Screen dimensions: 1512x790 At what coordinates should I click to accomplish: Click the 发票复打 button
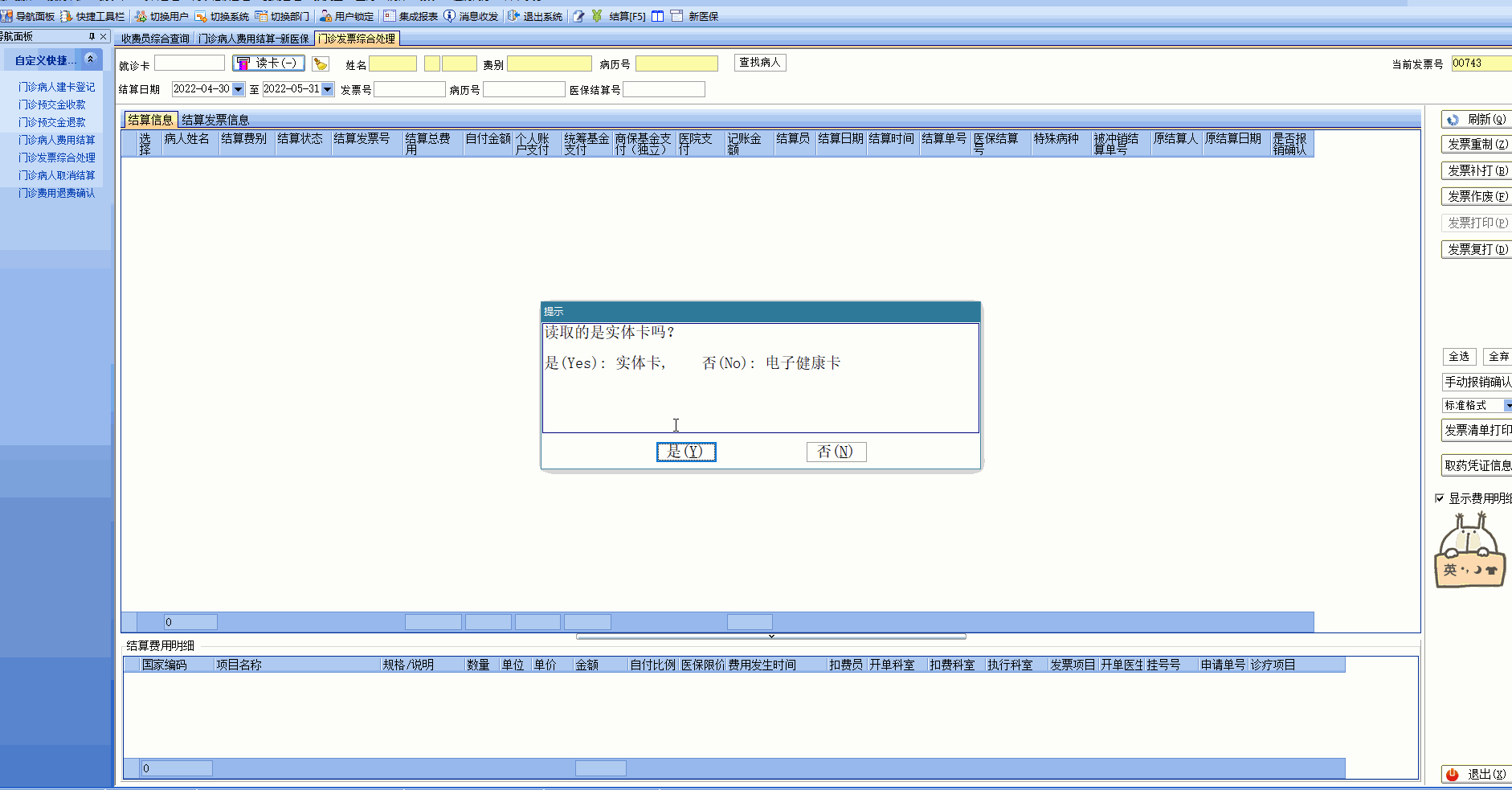click(x=1477, y=249)
